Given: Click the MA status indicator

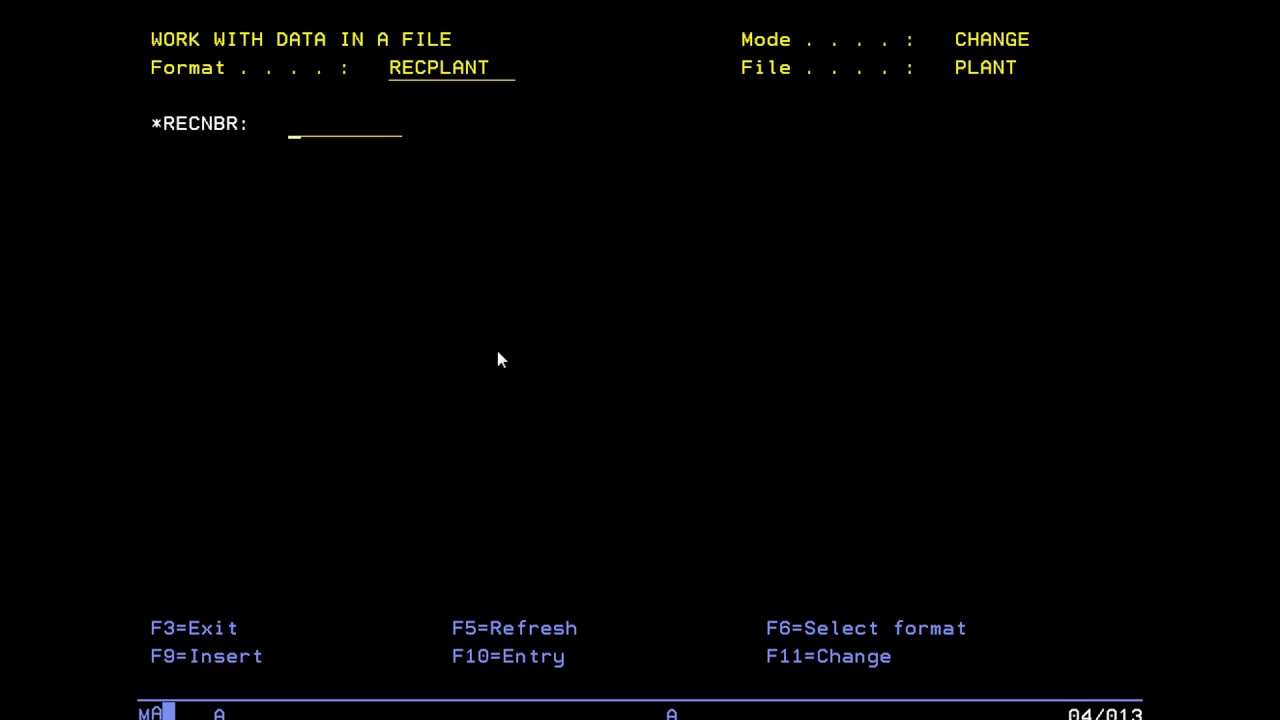Looking at the screenshot, I should [x=150, y=714].
